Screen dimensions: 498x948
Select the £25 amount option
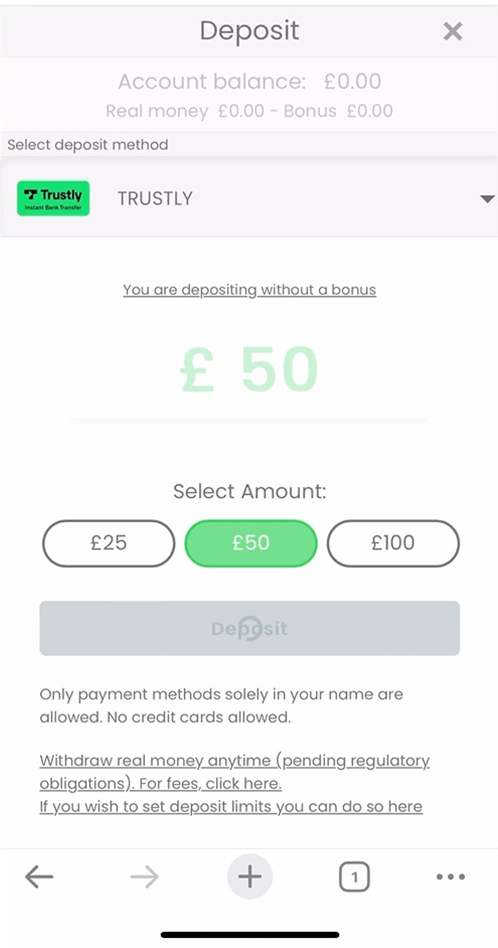coord(109,543)
